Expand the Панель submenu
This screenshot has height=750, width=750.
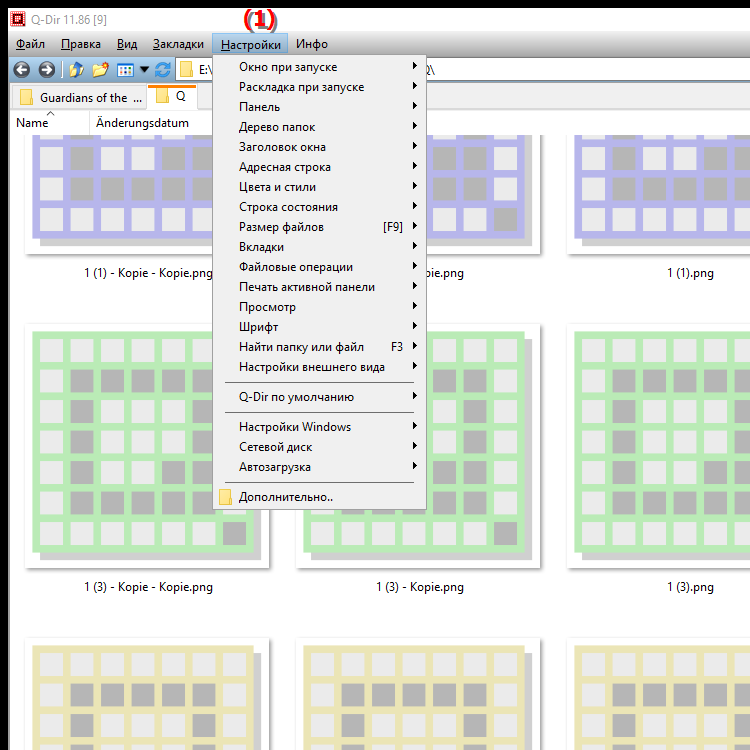pyautogui.click(x=320, y=107)
